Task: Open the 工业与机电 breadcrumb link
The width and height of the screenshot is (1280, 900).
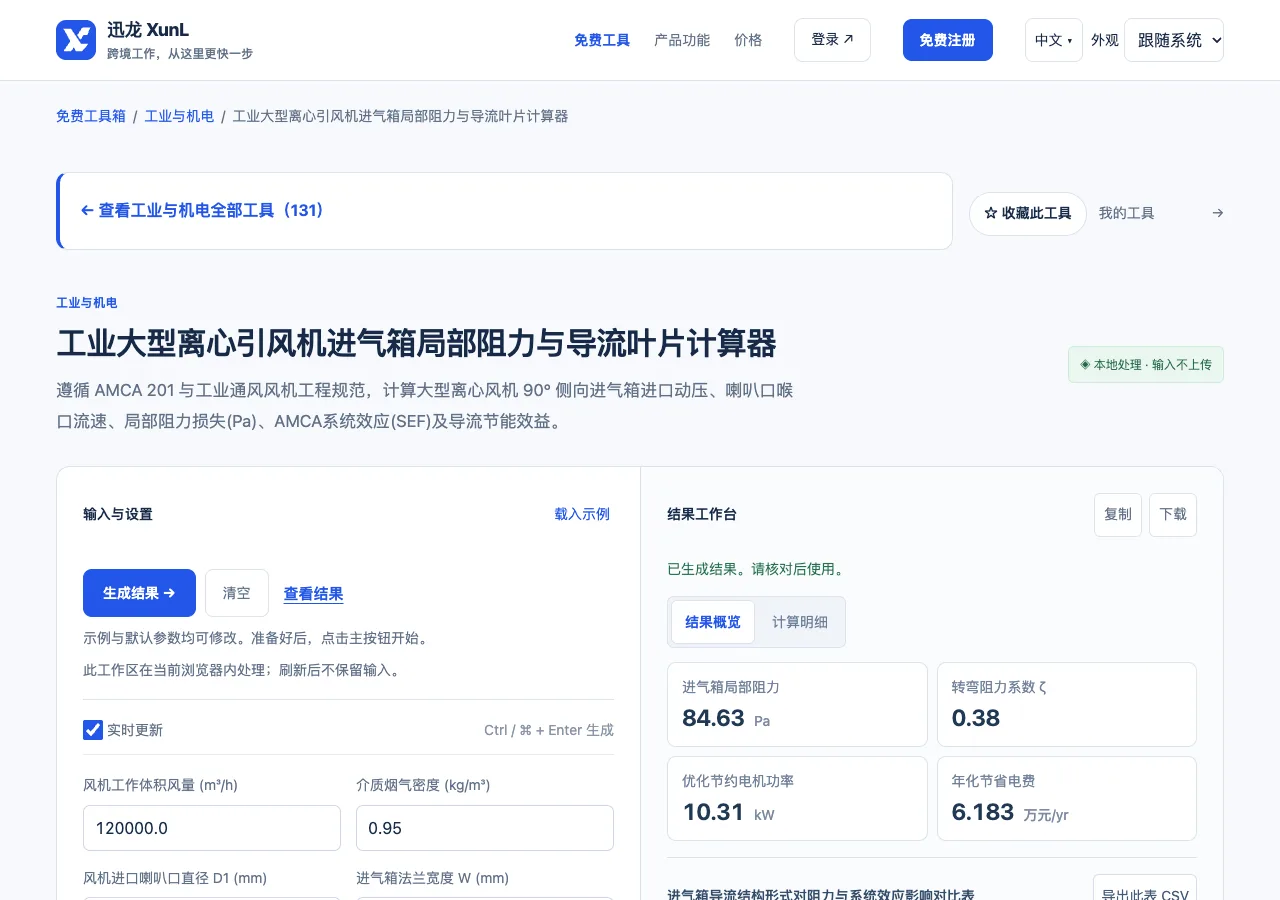Action: [x=179, y=116]
